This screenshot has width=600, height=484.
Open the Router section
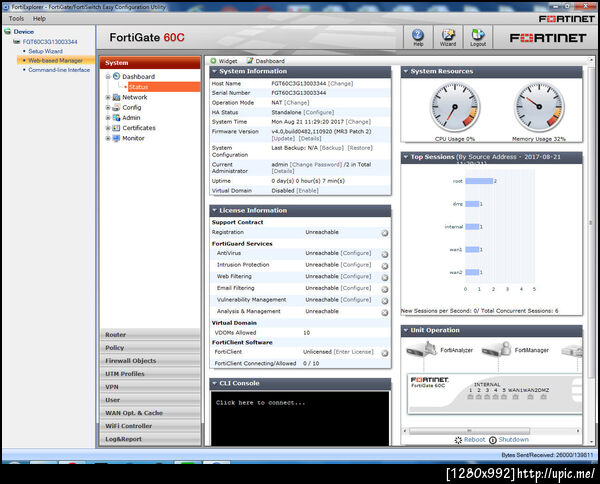pos(150,335)
